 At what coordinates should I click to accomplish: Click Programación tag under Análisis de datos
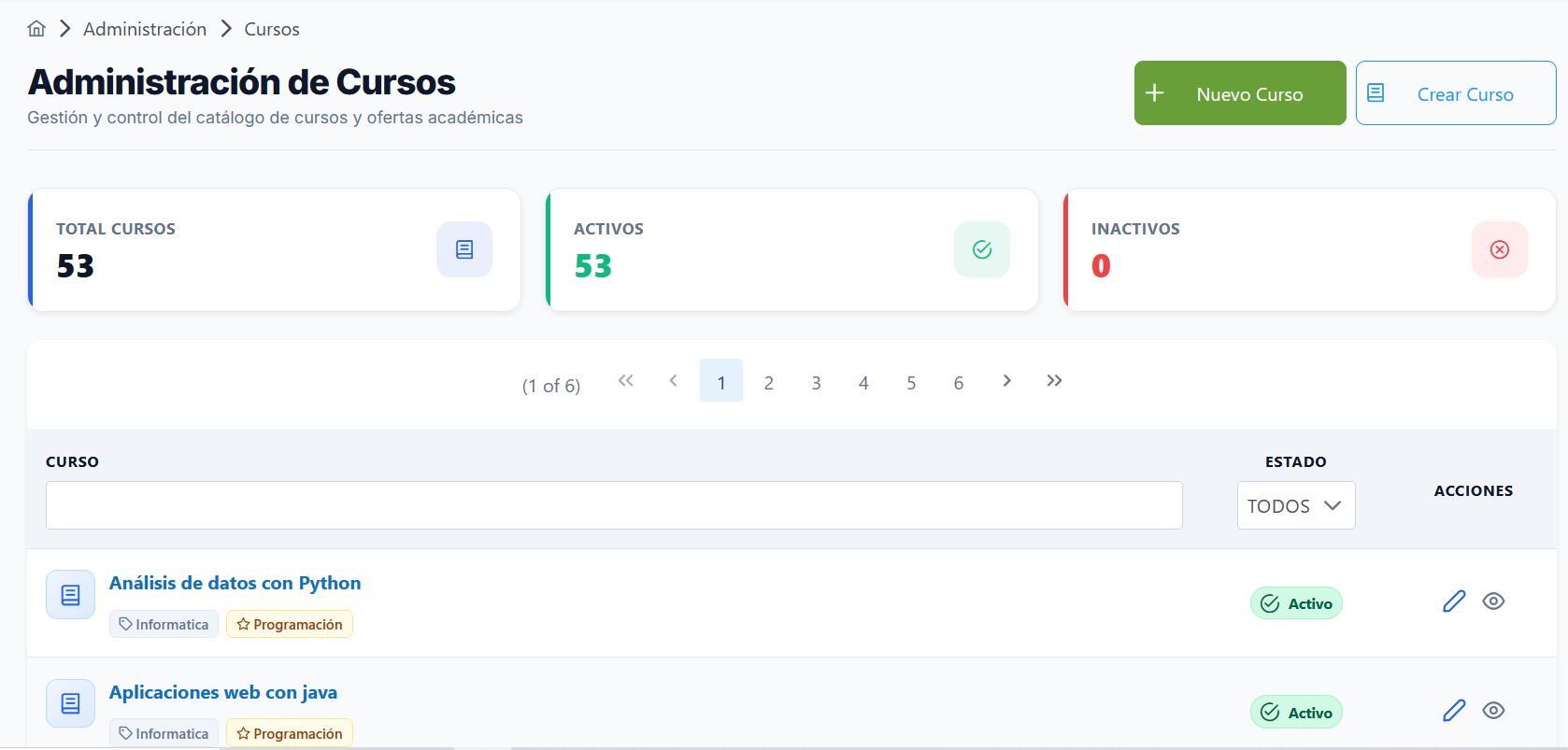pyautogui.click(x=290, y=624)
